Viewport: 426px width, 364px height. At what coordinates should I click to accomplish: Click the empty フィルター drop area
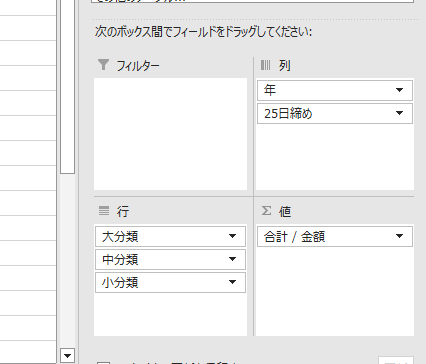[171, 134]
